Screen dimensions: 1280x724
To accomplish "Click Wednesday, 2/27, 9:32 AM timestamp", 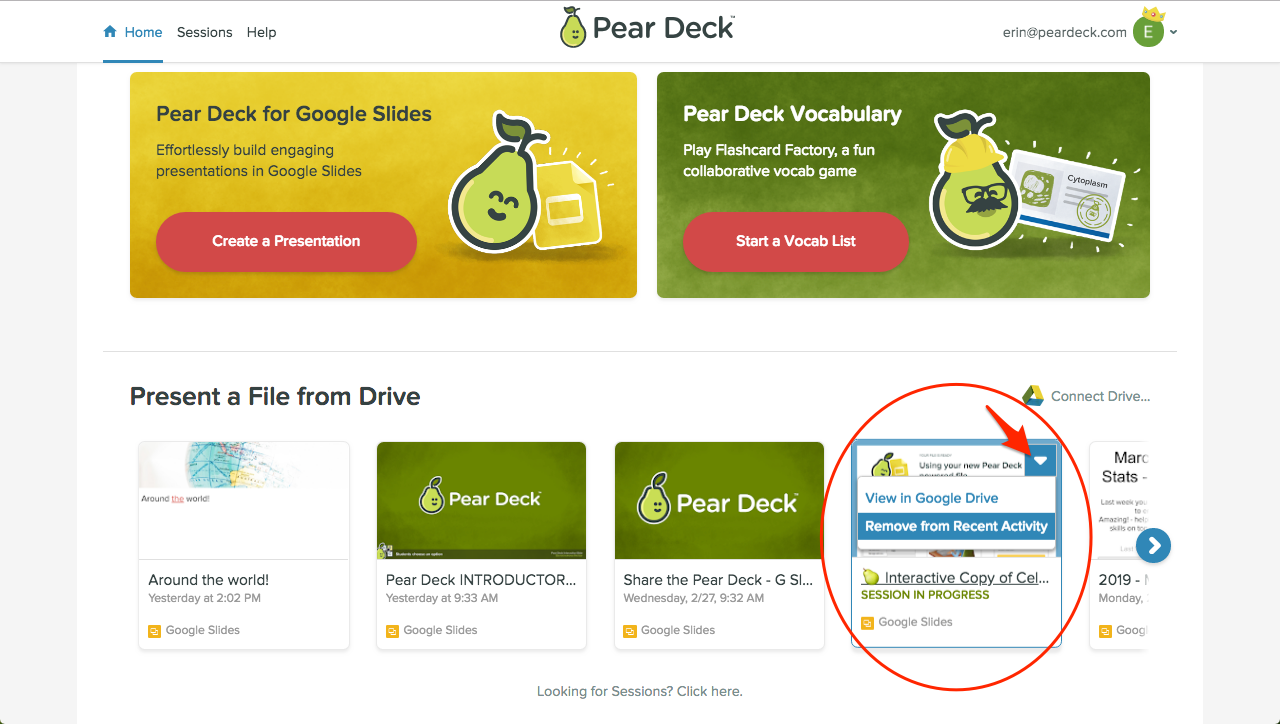I will [x=693, y=598].
